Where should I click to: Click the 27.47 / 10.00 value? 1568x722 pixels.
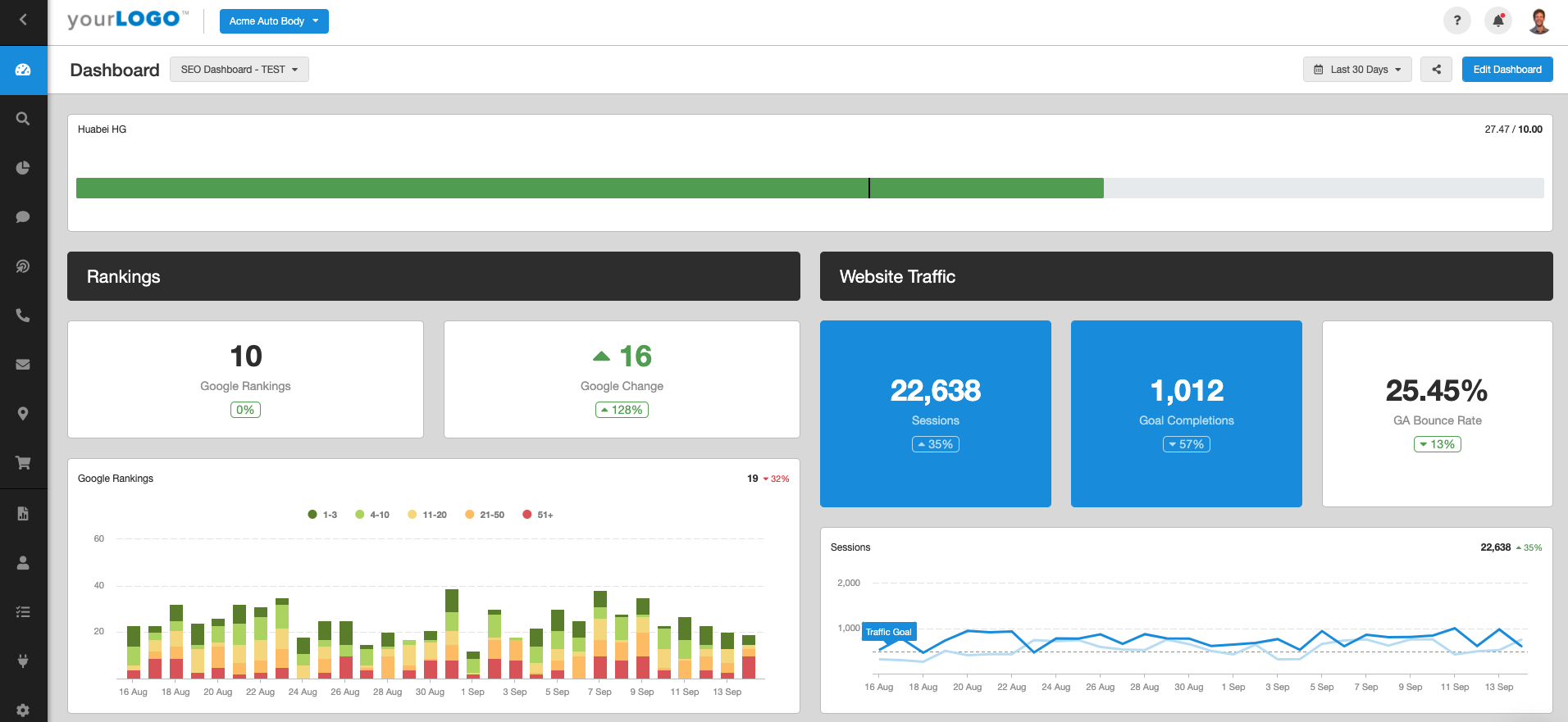1513,129
